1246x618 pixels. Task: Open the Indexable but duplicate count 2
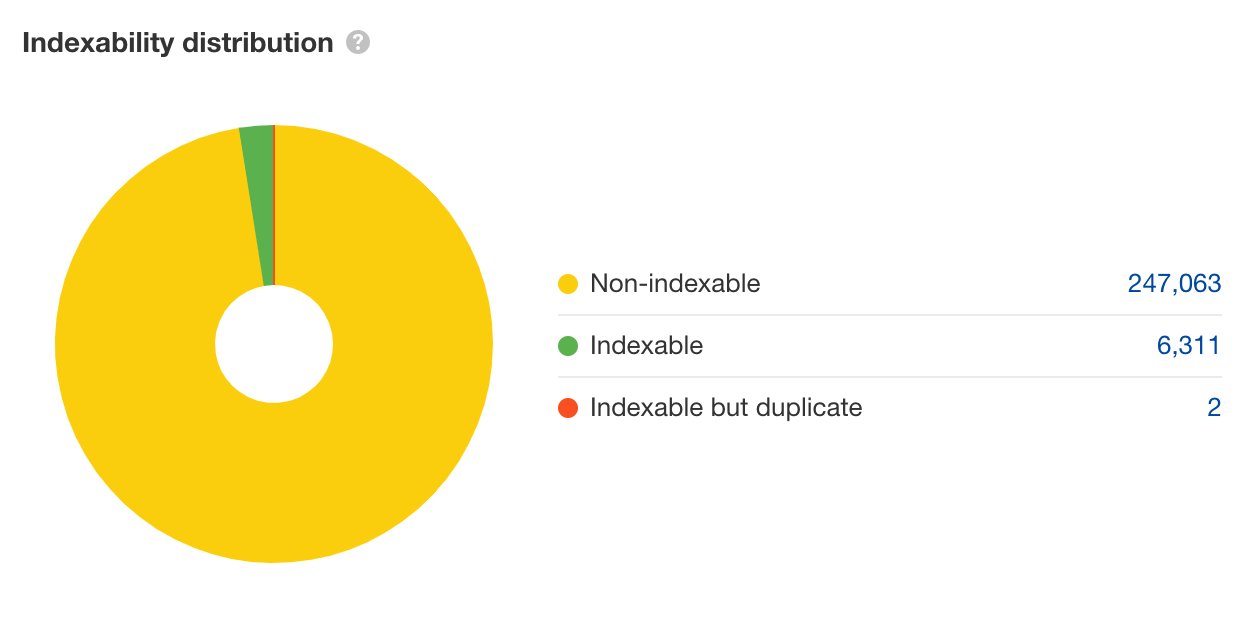click(x=1214, y=408)
